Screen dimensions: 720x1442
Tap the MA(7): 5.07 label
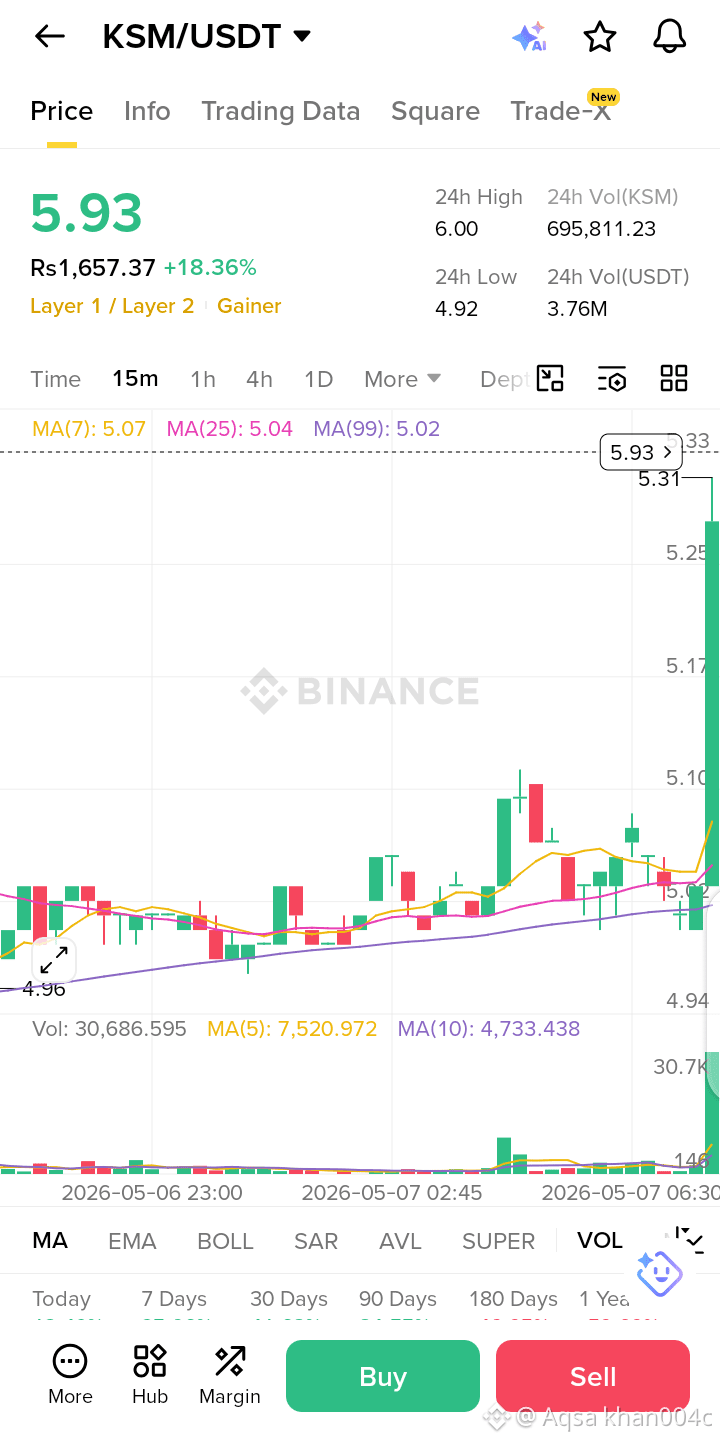pos(89,429)
